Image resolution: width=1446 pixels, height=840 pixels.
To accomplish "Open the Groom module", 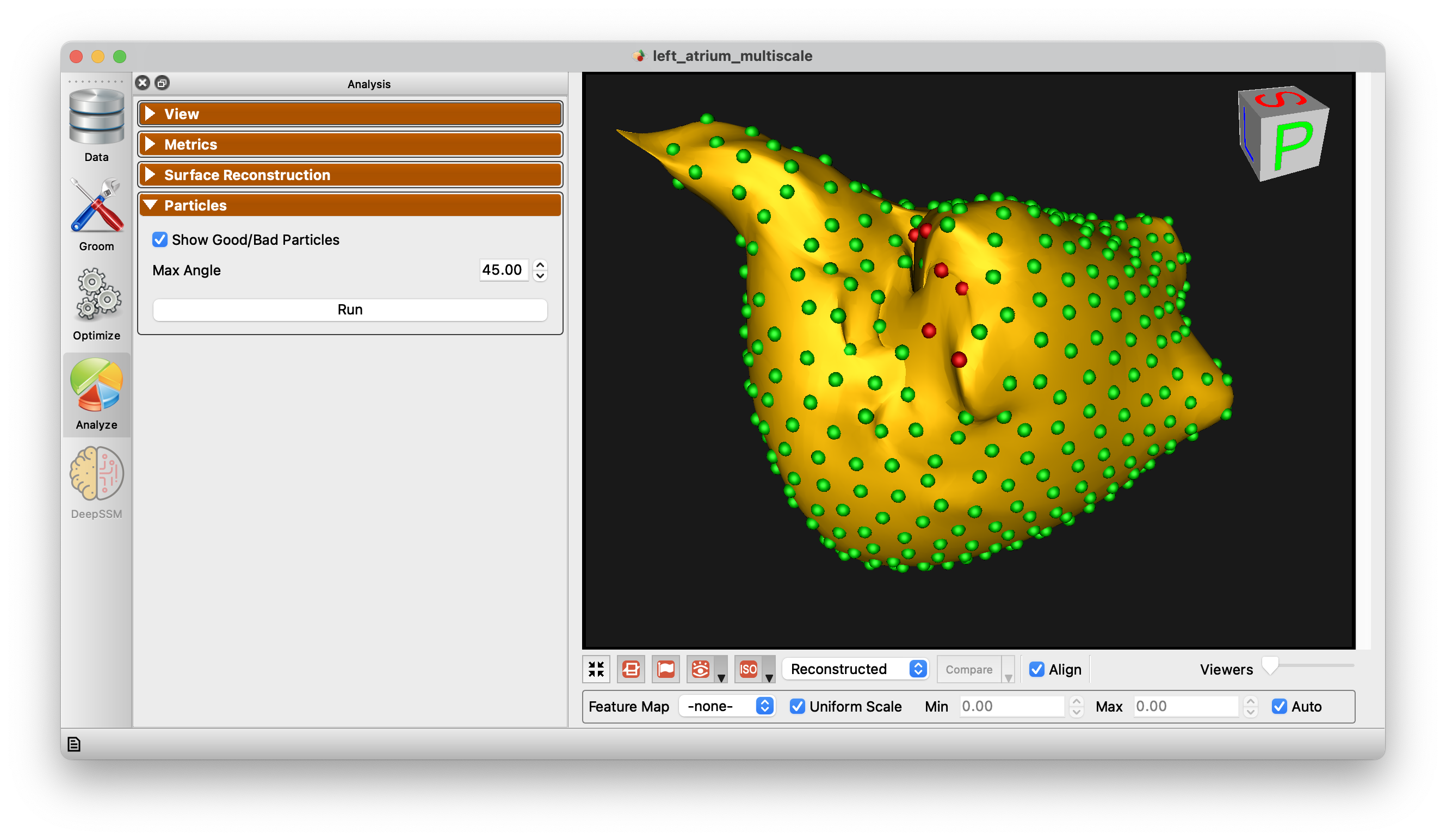I will point(96,214).
